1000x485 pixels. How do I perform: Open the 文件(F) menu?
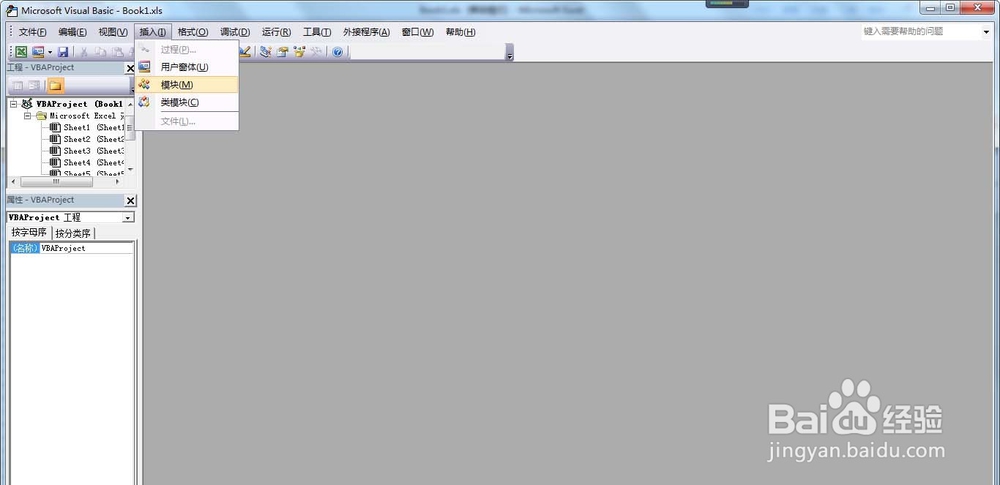(33, 33)
